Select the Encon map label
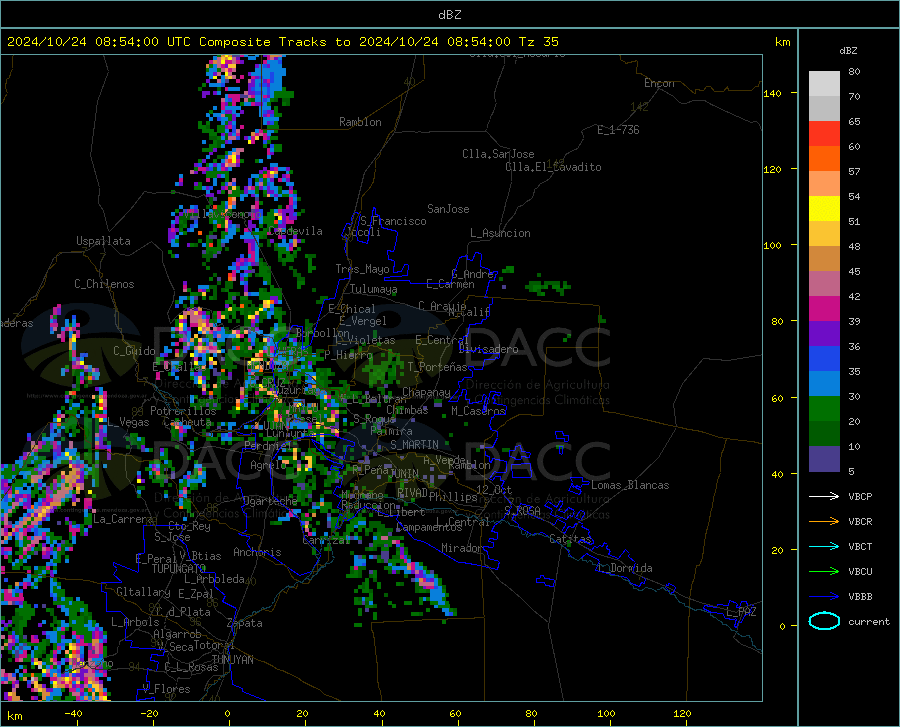 pos(659,83)
